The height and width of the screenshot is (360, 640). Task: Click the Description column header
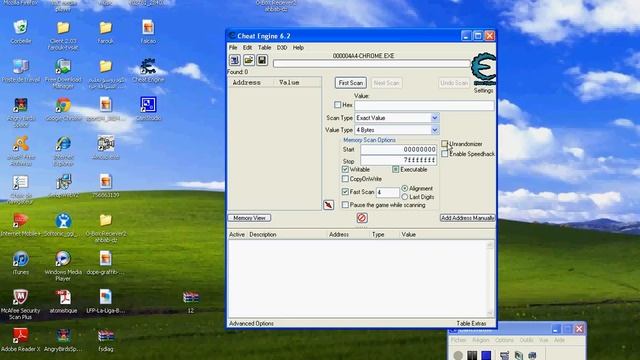(x=263, y=235)
